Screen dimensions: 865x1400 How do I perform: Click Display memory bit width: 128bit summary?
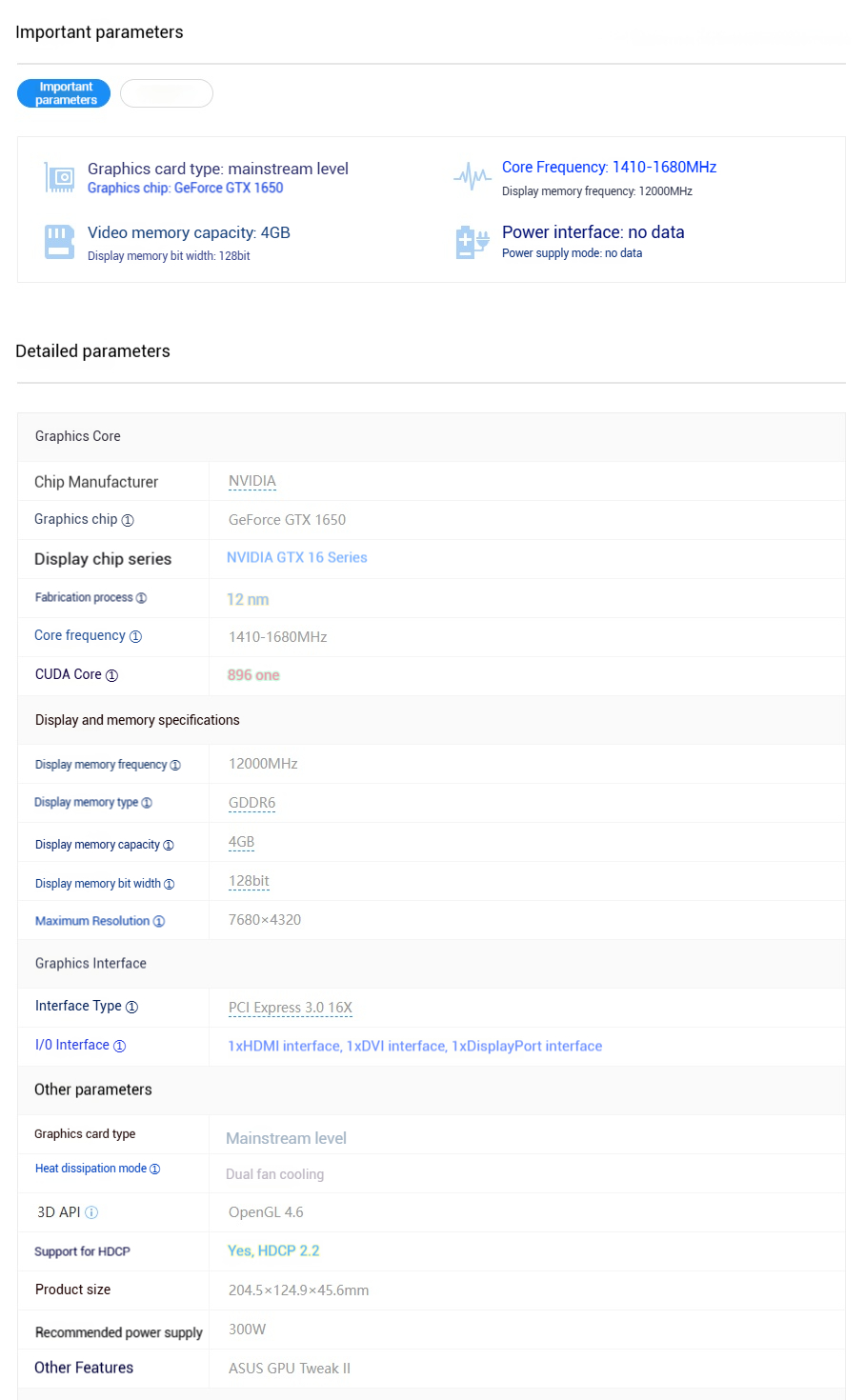coord(169,255)
